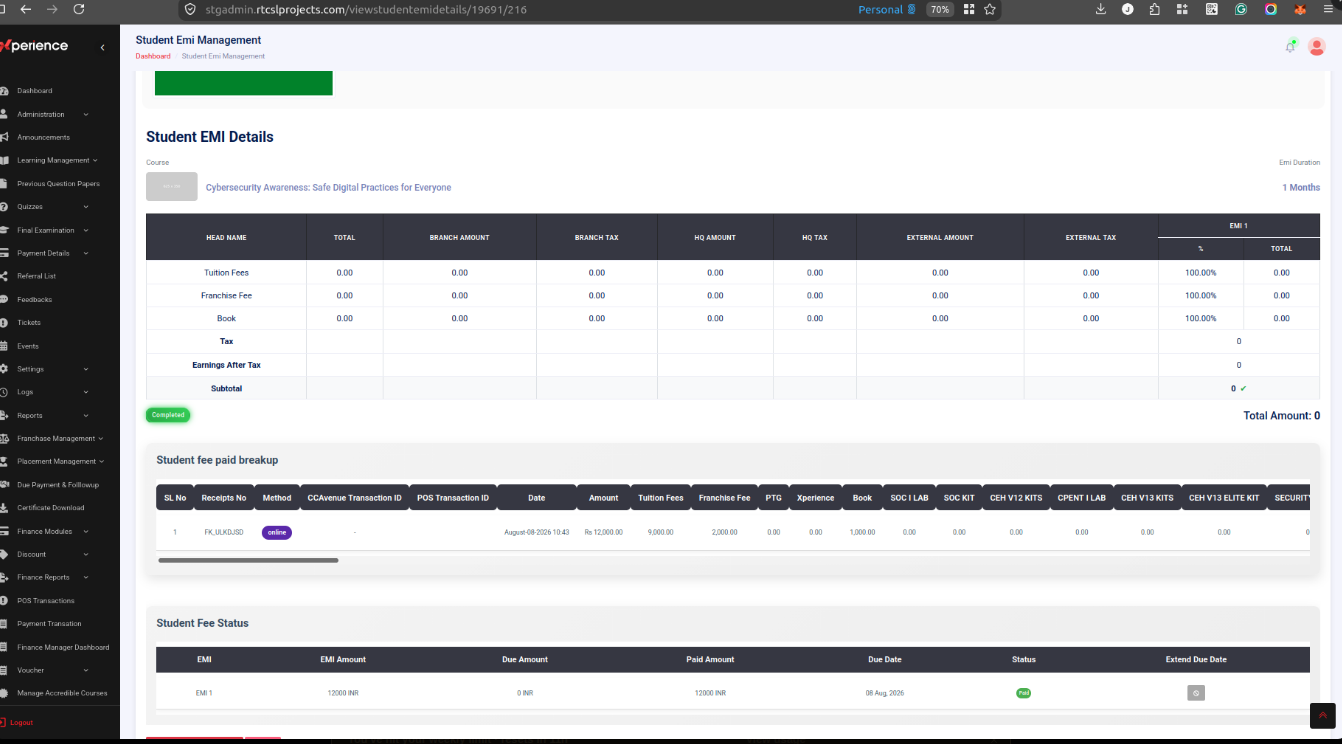Click the red scroll-to-top arrow button
1342x744 pixels.
click(x=1323, y=715)
